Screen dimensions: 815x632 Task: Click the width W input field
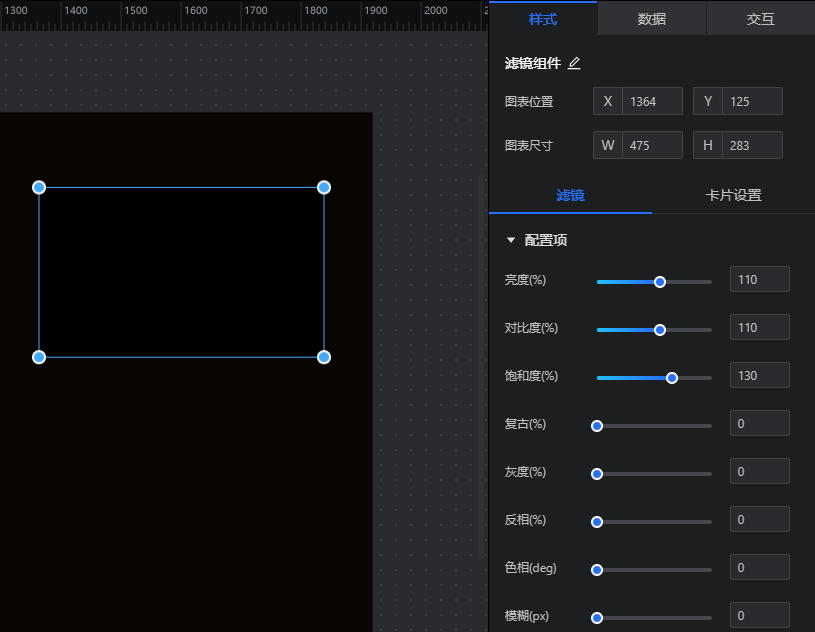click(x=651, y=145)
